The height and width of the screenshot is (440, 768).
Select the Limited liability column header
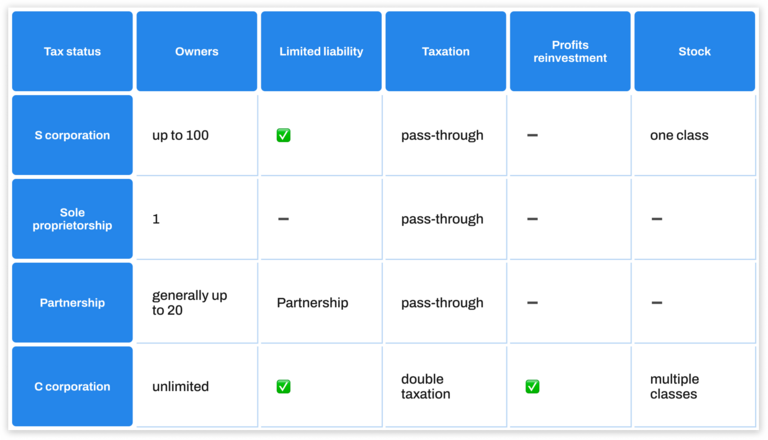click(321, 51)
